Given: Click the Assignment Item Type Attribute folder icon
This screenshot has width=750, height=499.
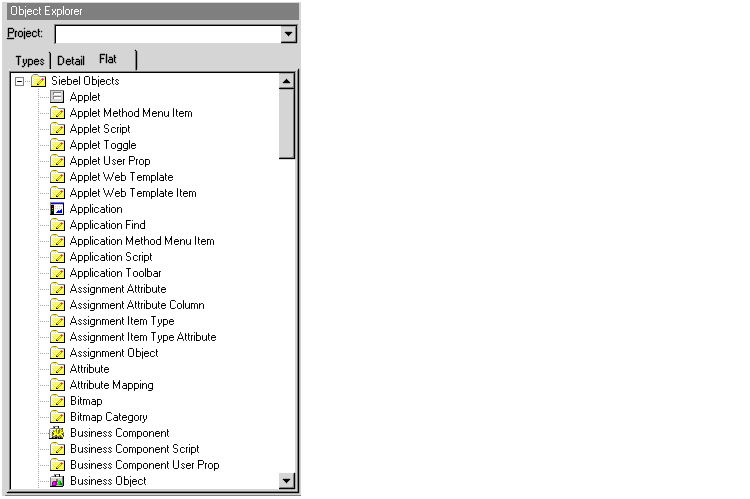Looking at the screenshot, I should (x=57, y=337).
